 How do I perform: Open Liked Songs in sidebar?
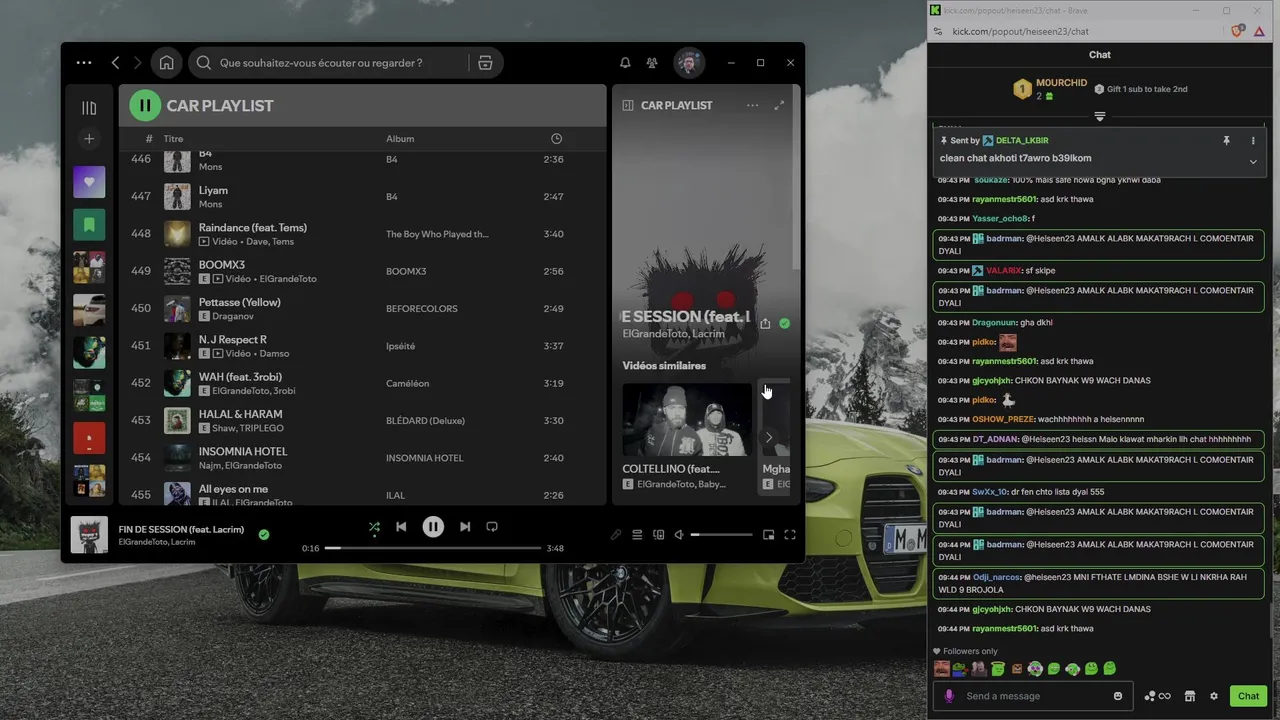(x=89, y=182)
